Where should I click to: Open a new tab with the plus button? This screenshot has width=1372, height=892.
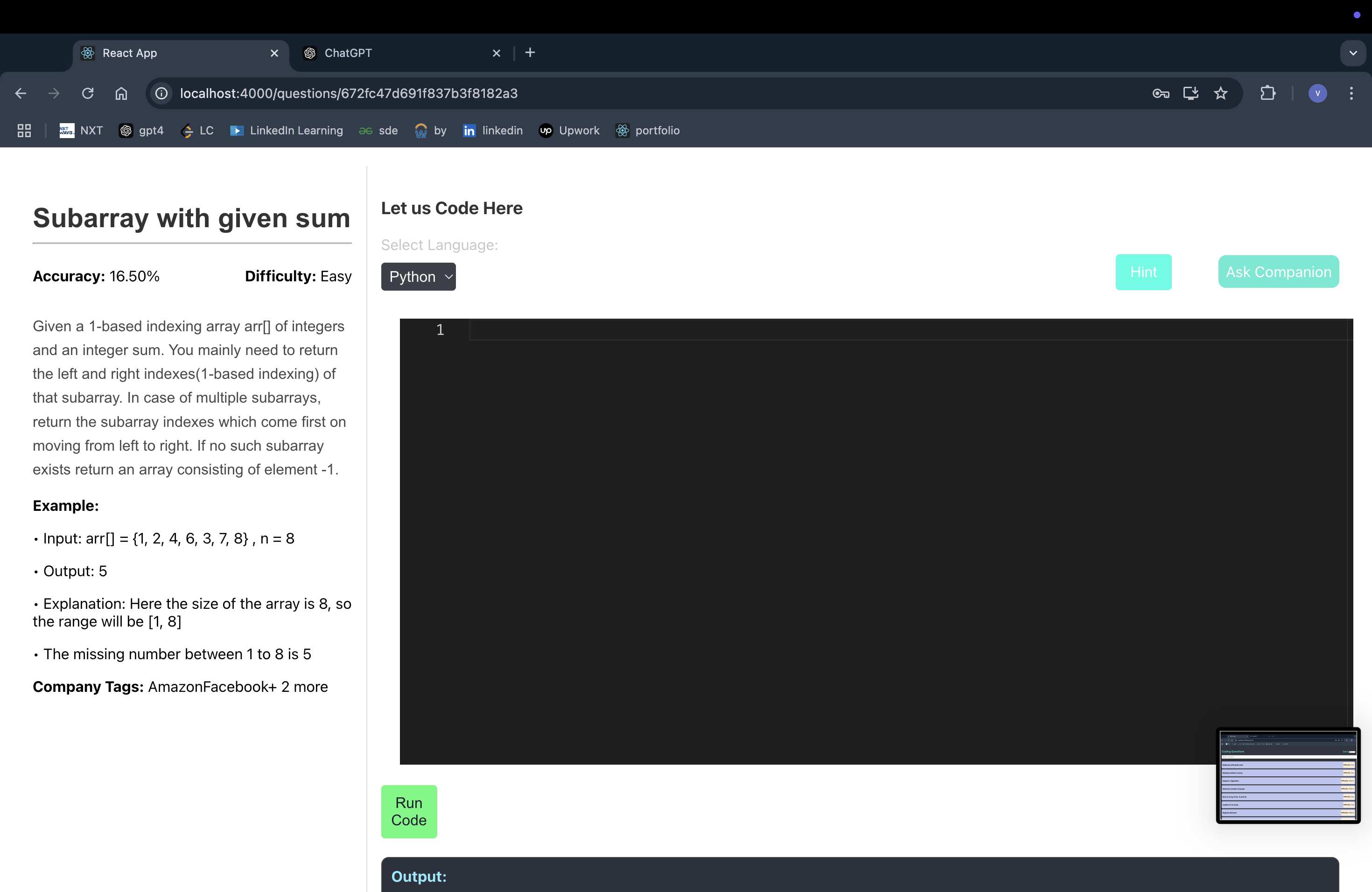530,53
